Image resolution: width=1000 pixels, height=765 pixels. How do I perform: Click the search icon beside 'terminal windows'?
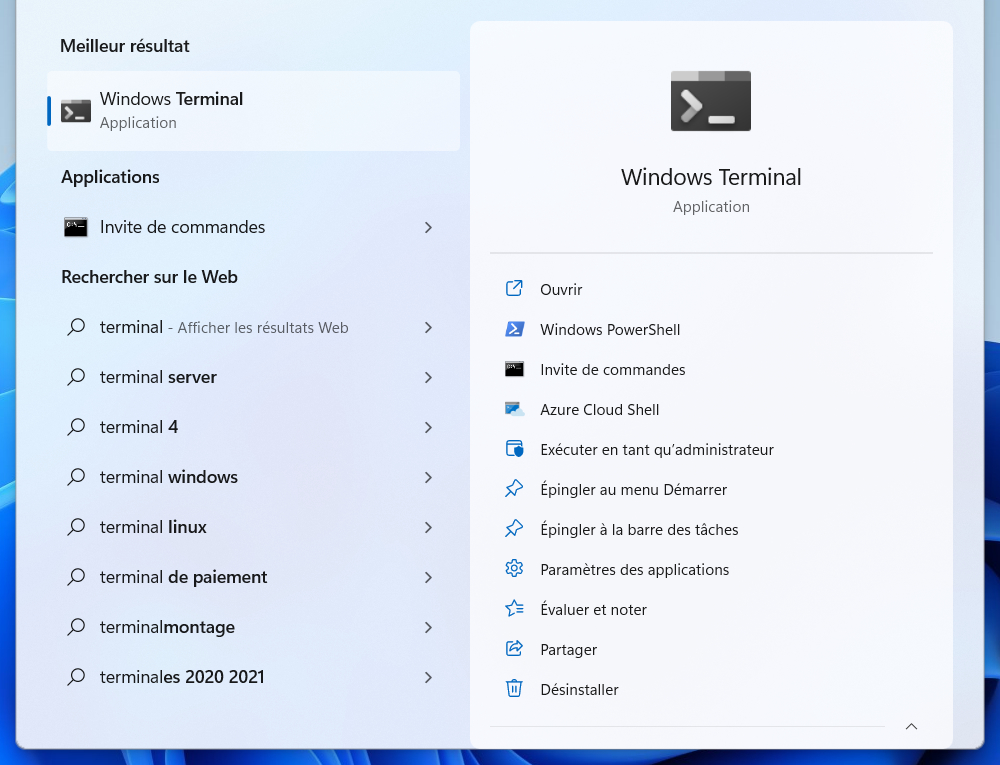point(76,477)
